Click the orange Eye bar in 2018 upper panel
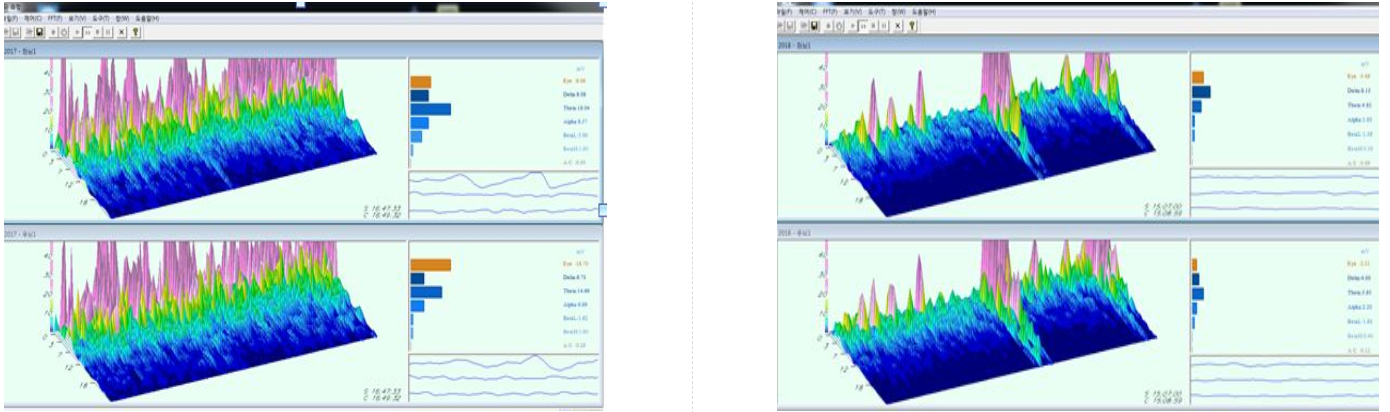The width and height of the screenshot is (1390, 412). click(1198, 77)
